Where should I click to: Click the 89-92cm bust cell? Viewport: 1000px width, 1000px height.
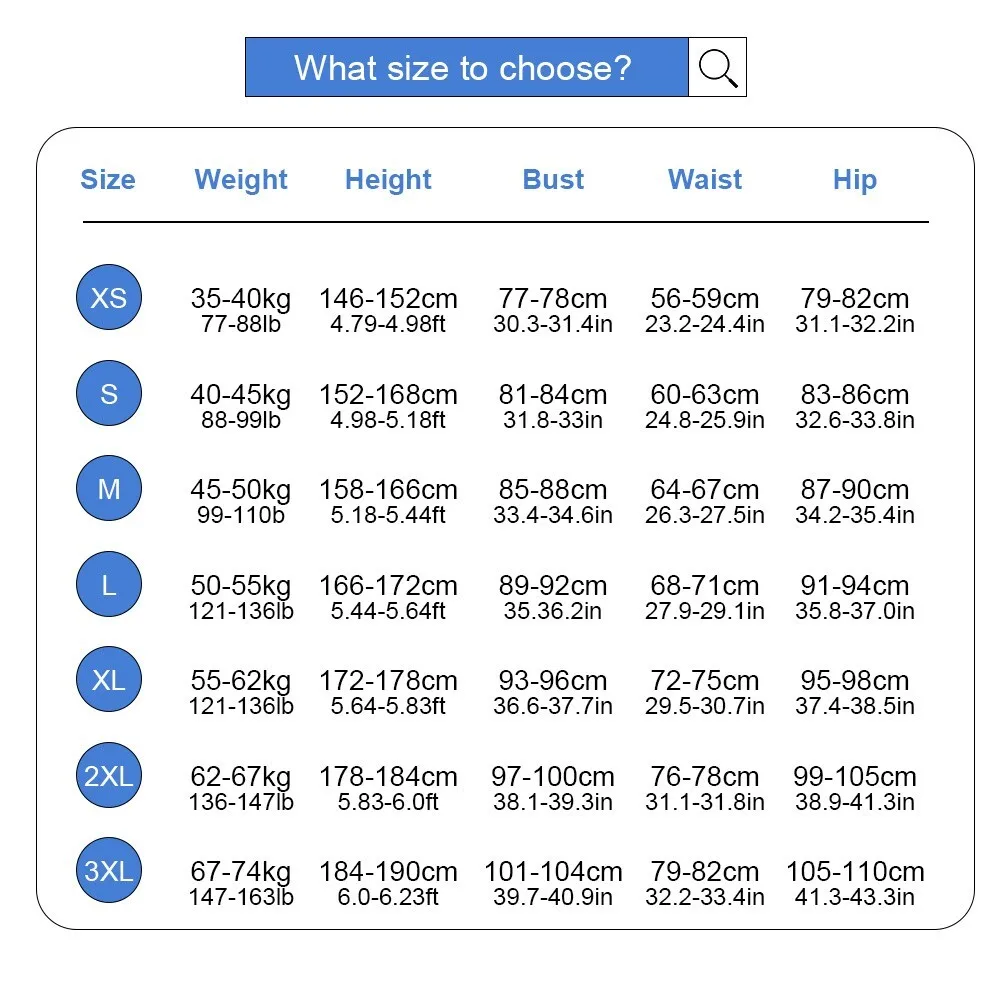tap(553, 585)
